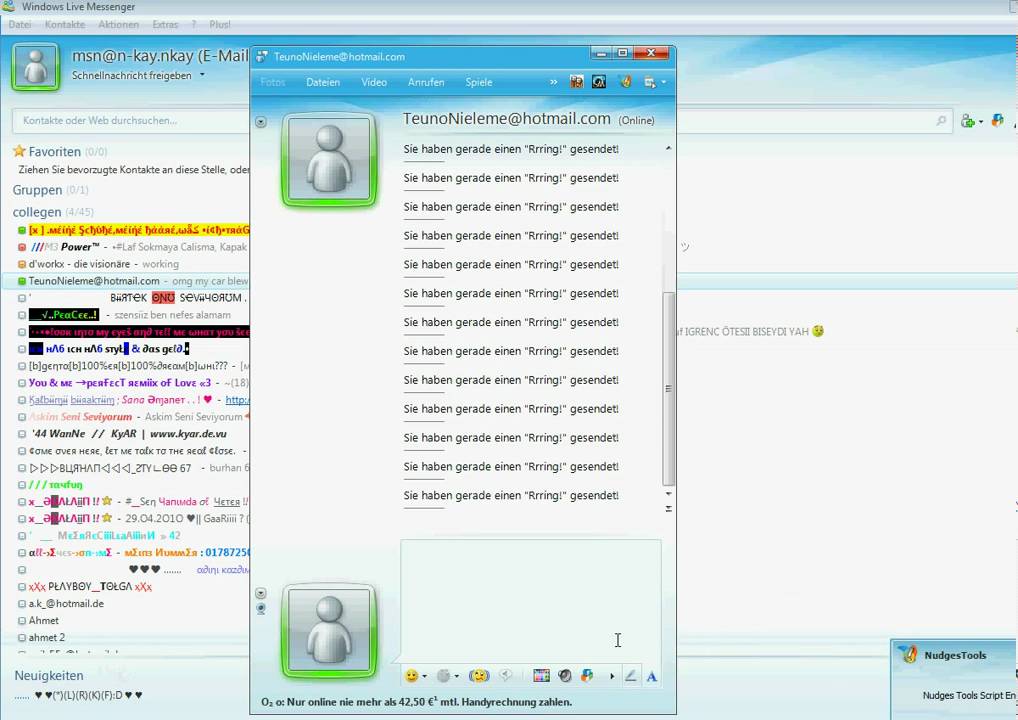Click the magnifier search icon in main window
This screenshot has height=720, width=1018.
tap(941, 121)
